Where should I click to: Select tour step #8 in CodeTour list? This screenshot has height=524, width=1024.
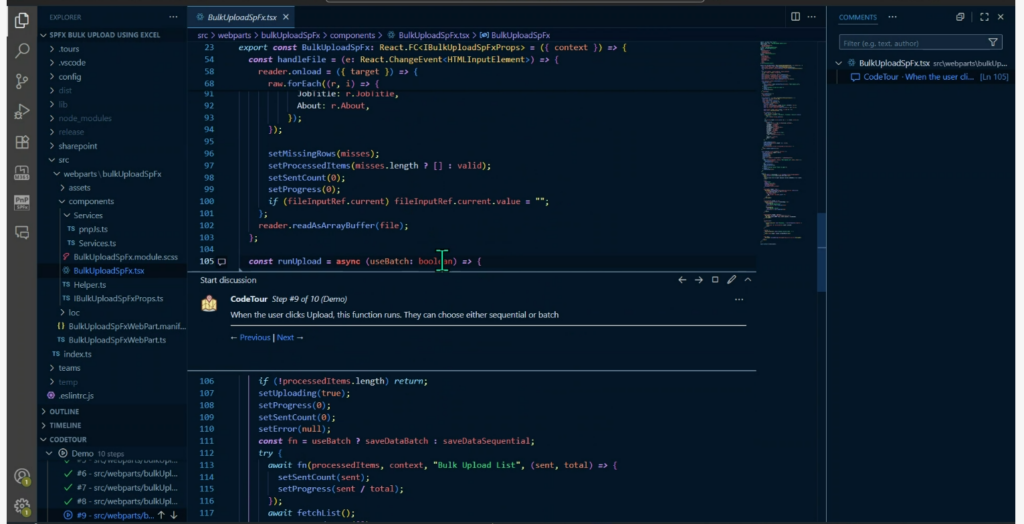click(x=126, y=501)
